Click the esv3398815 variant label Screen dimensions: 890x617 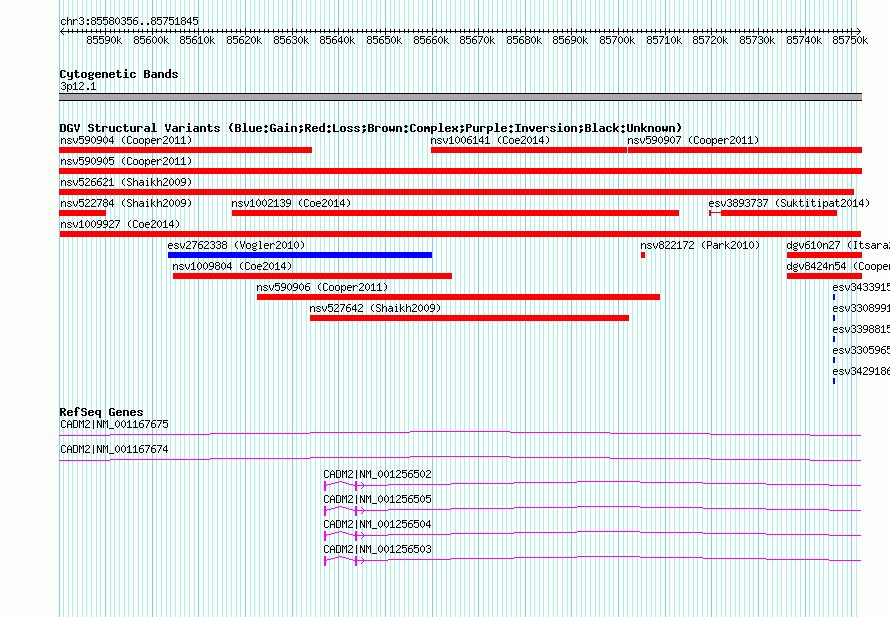(x=861, y=329)
